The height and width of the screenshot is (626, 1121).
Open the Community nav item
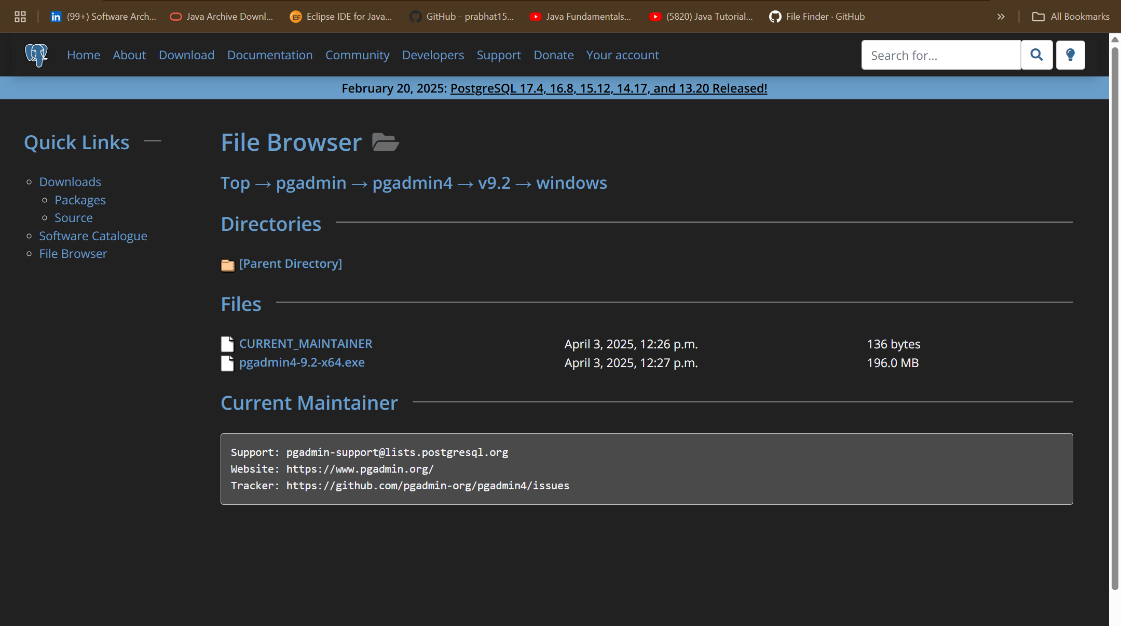point(357,55)
